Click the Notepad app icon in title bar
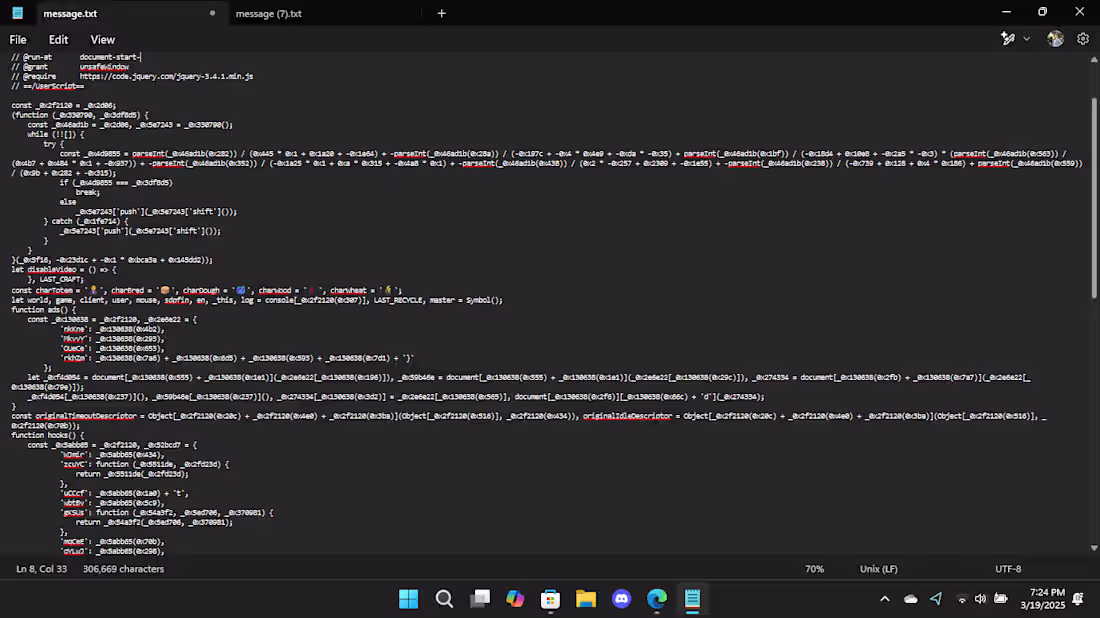1100x618 pixels. (x=18, y=13)
